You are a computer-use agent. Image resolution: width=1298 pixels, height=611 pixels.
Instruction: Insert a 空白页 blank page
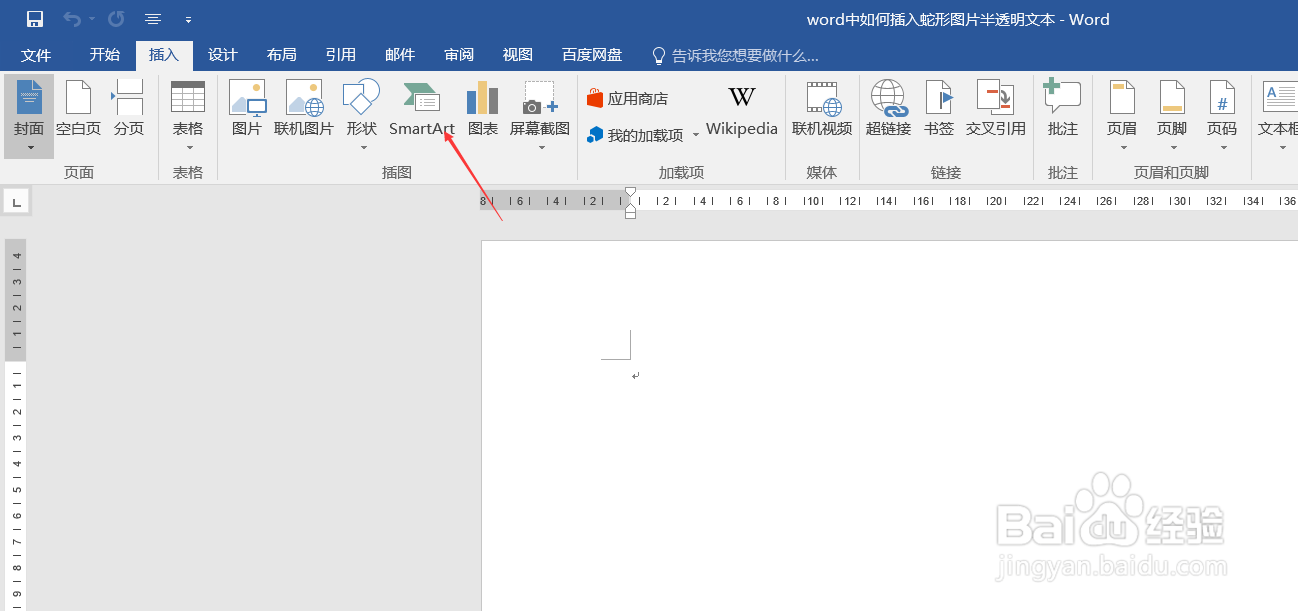coord(78,108)
